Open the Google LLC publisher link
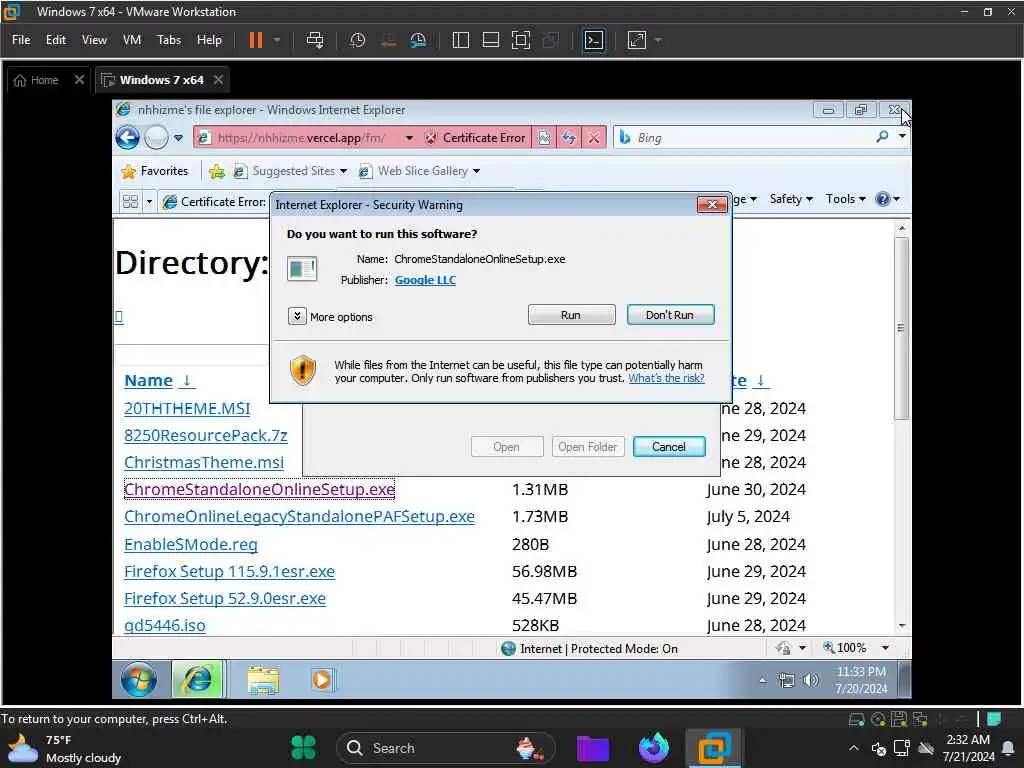Image resolution: width=1024 pixels, height=768 pixels. point(425,280)
